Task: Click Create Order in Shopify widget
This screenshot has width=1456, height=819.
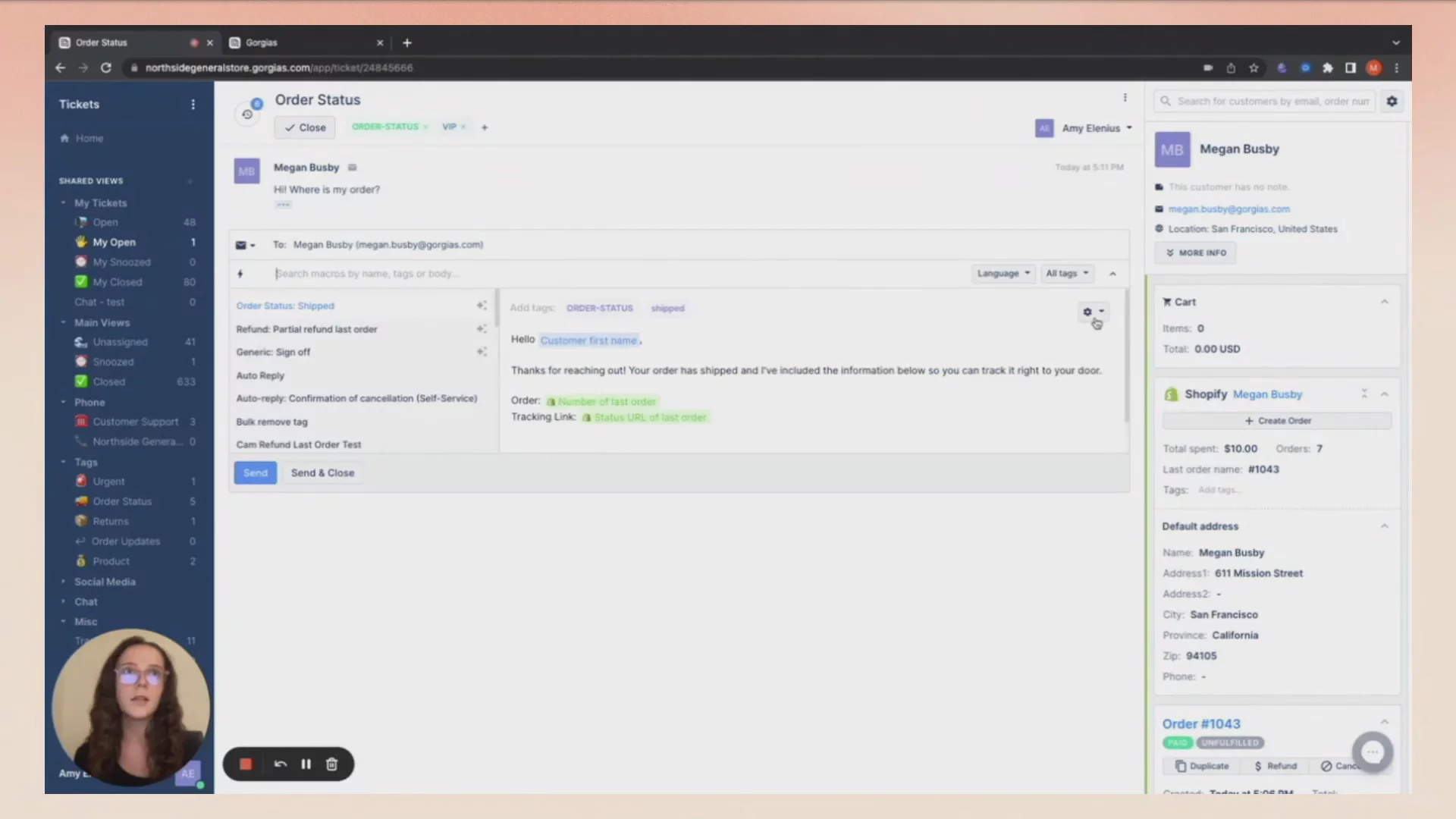Action: point(1277,421)
